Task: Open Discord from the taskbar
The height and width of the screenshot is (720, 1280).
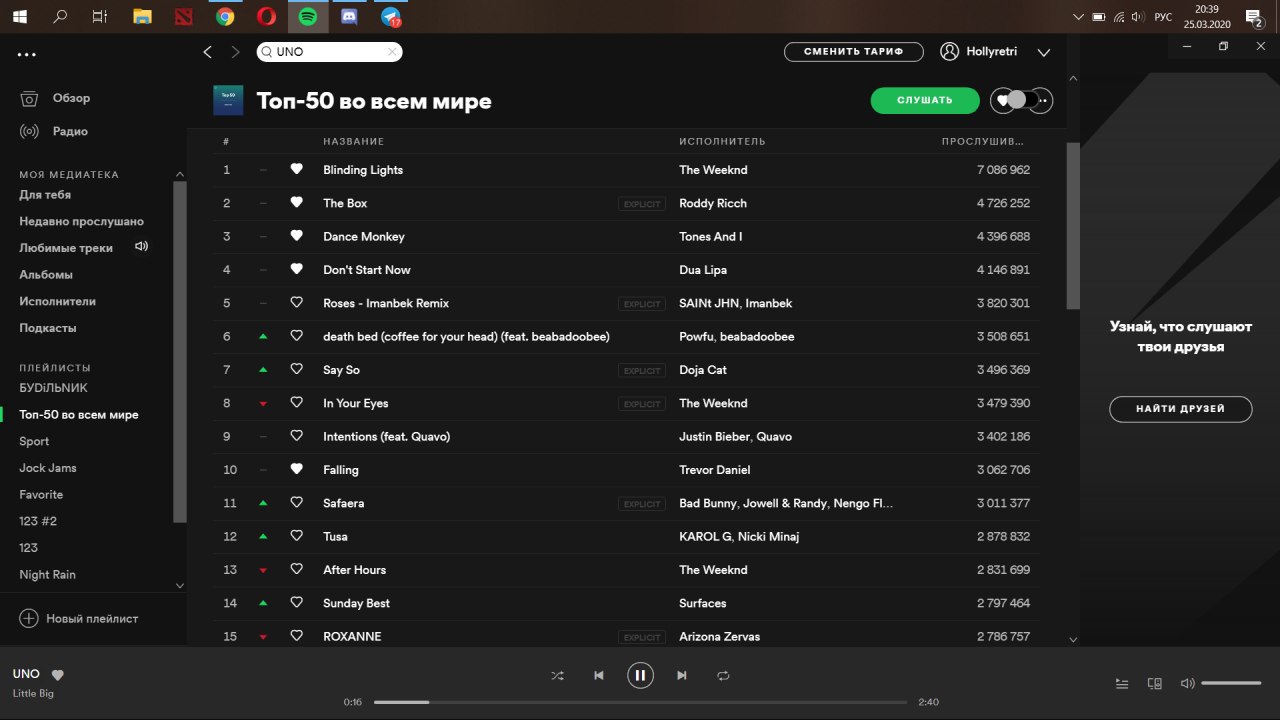Action: click(349, 17)
